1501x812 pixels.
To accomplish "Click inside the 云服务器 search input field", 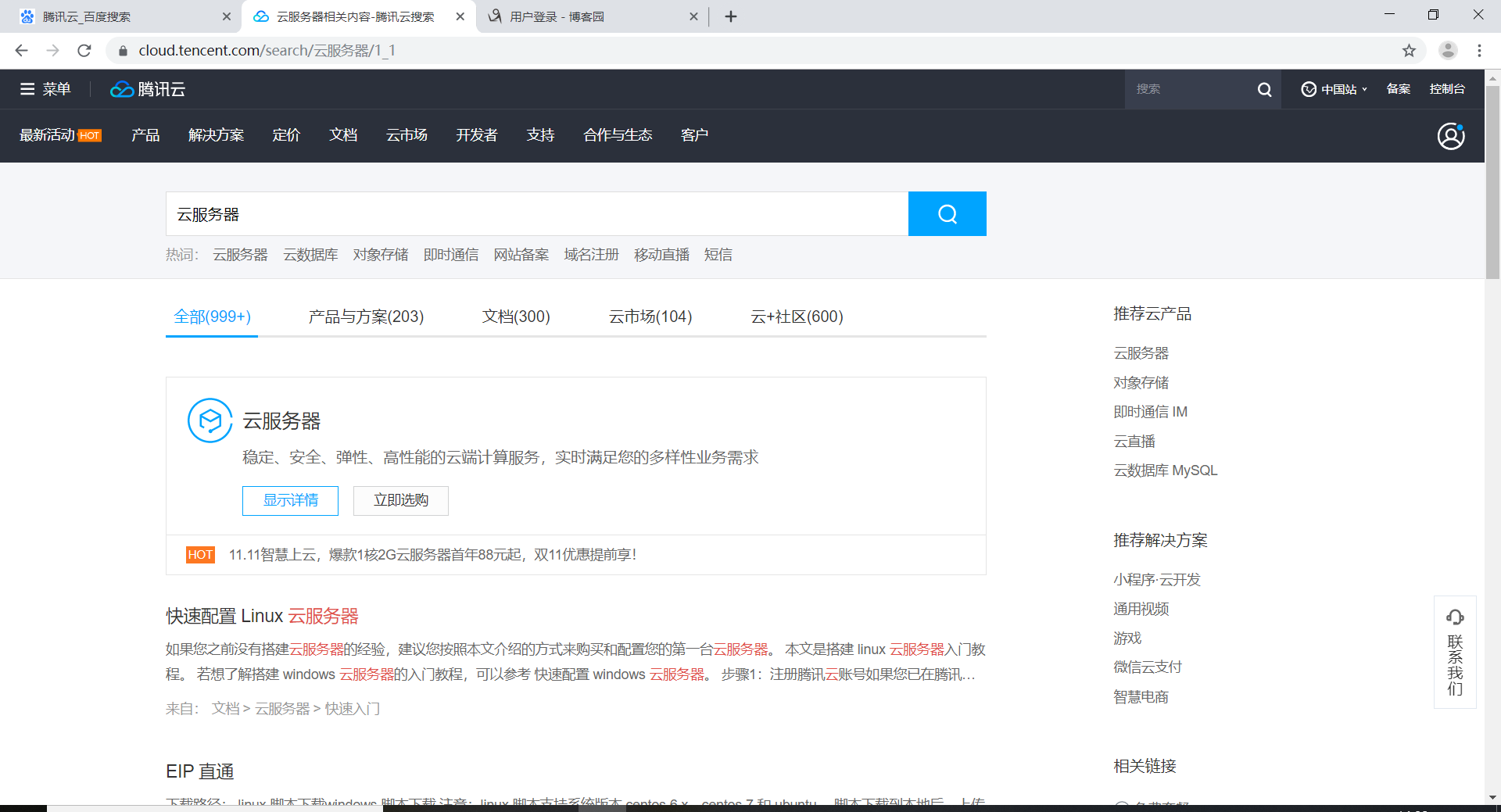I will [469, 213].
